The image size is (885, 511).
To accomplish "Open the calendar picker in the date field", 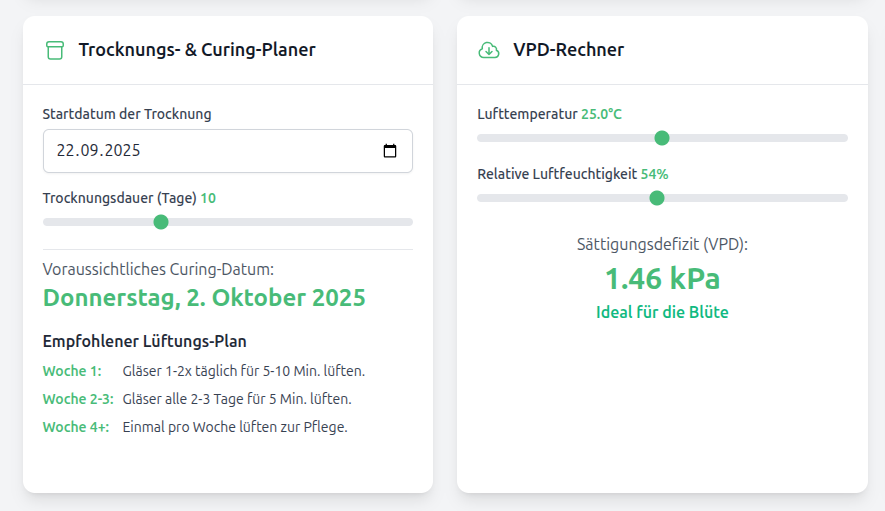I will (390, 151).
